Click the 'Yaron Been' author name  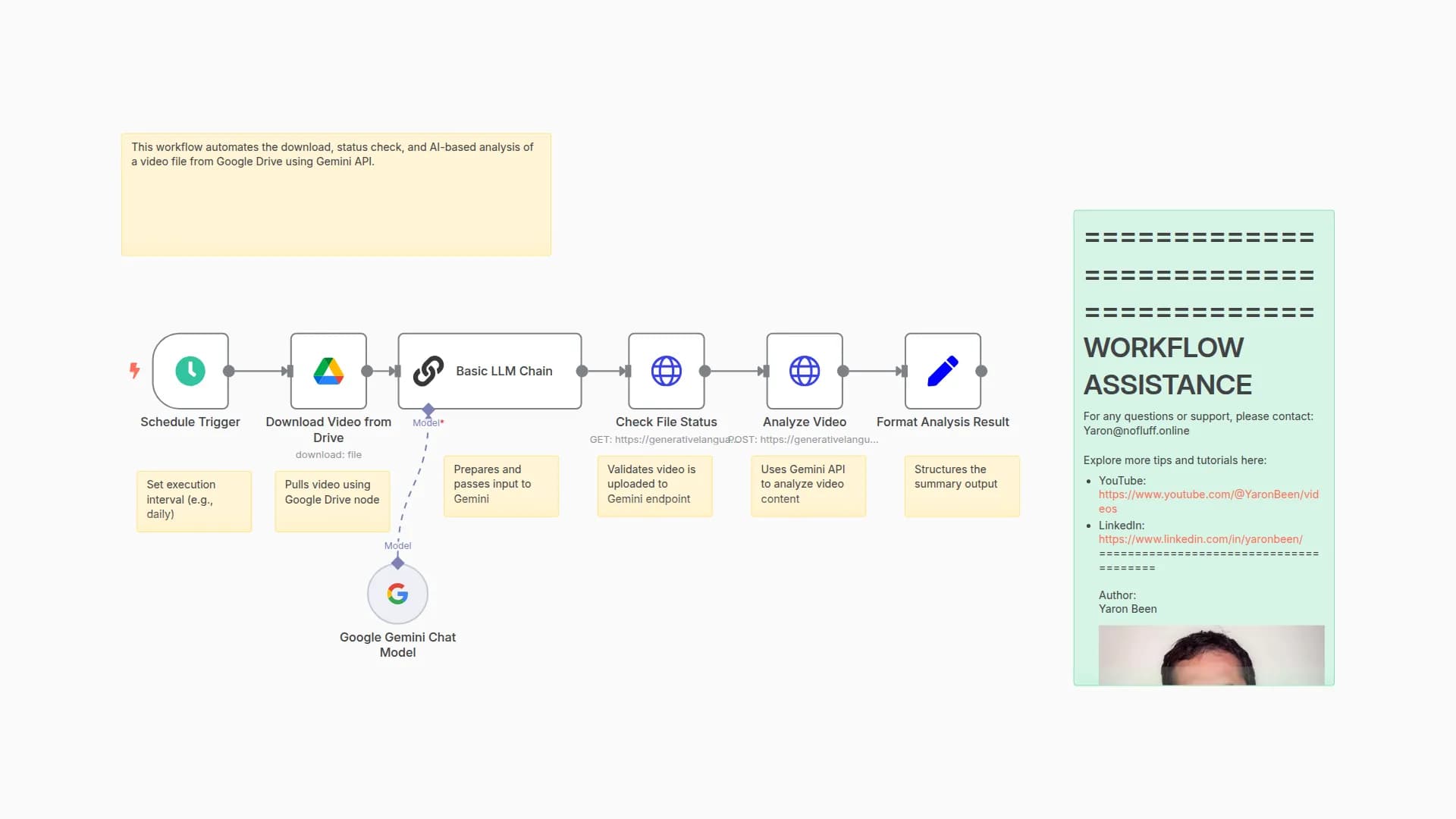1128,609
